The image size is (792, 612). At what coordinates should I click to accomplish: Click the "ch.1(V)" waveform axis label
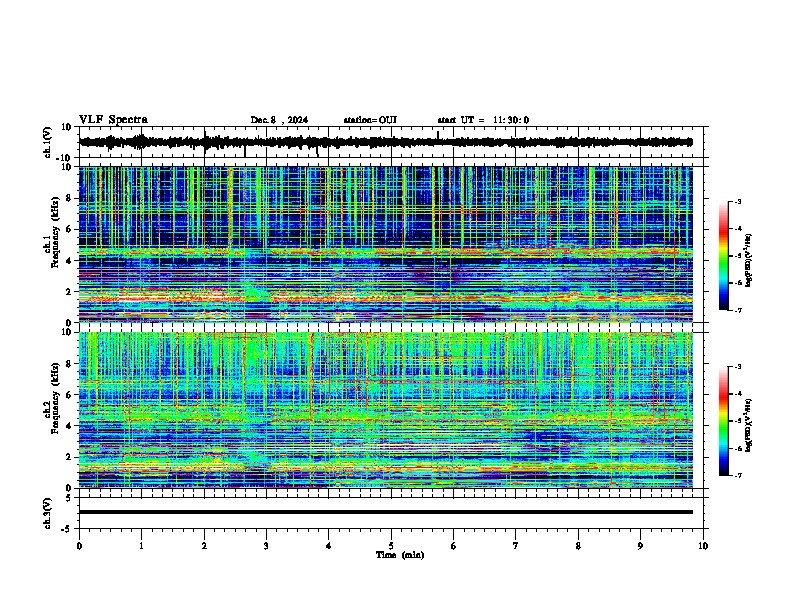[x=48, y=142]
